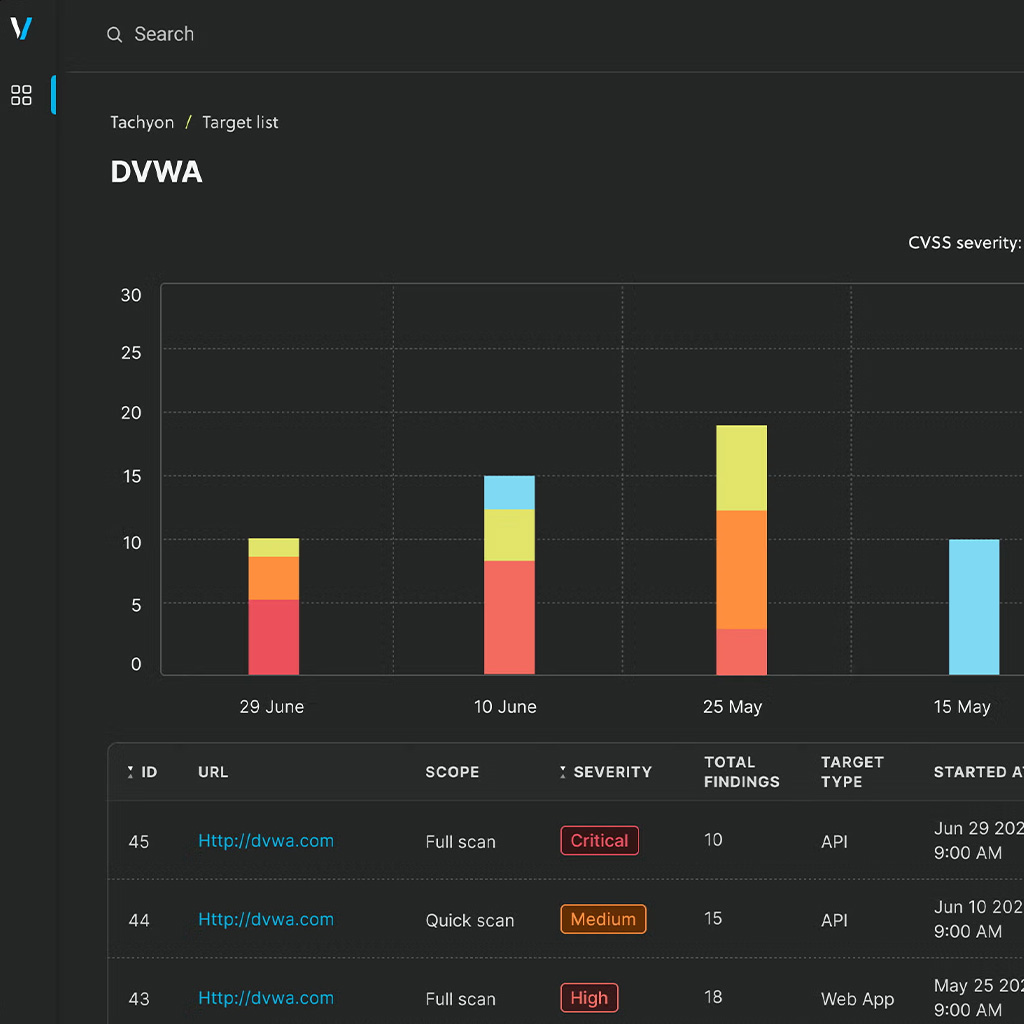Viewport: 1024px width, 1024px height.
Task: Click the '10 June' axis label
Action: pyautogui.click(x=505, y=707)
